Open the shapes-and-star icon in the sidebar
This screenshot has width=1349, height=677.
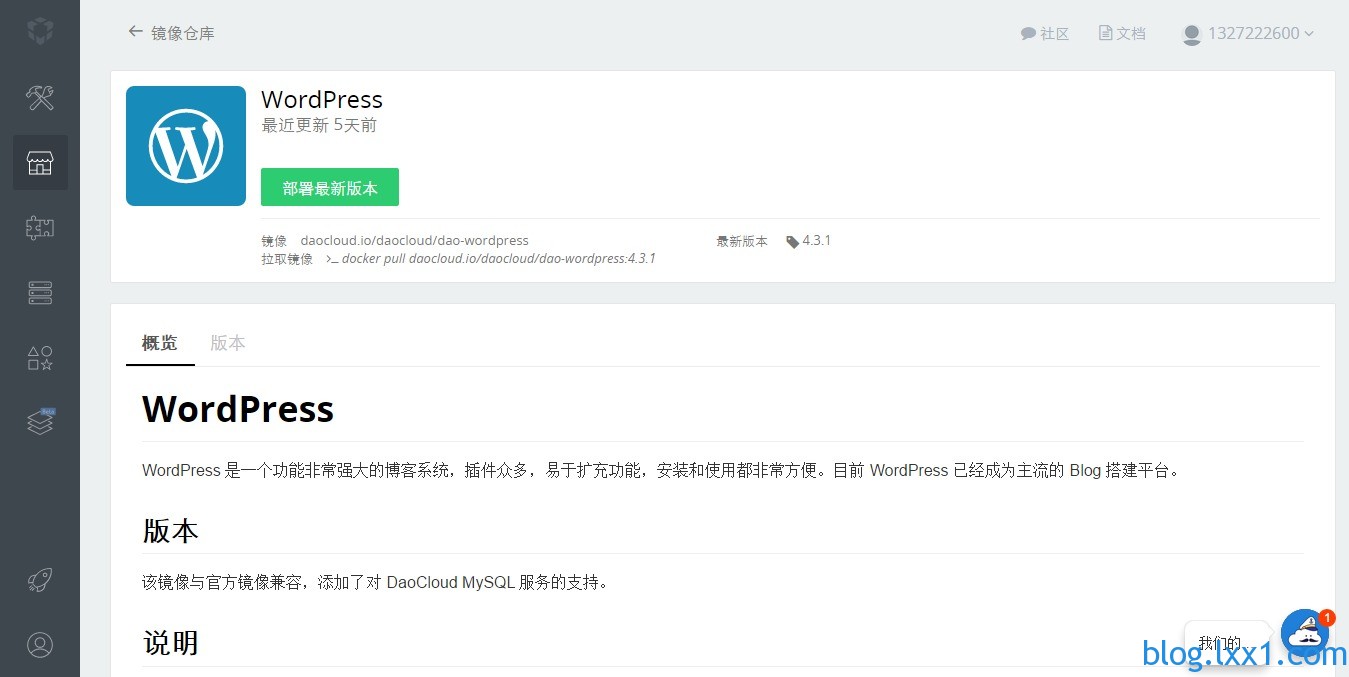40,357
